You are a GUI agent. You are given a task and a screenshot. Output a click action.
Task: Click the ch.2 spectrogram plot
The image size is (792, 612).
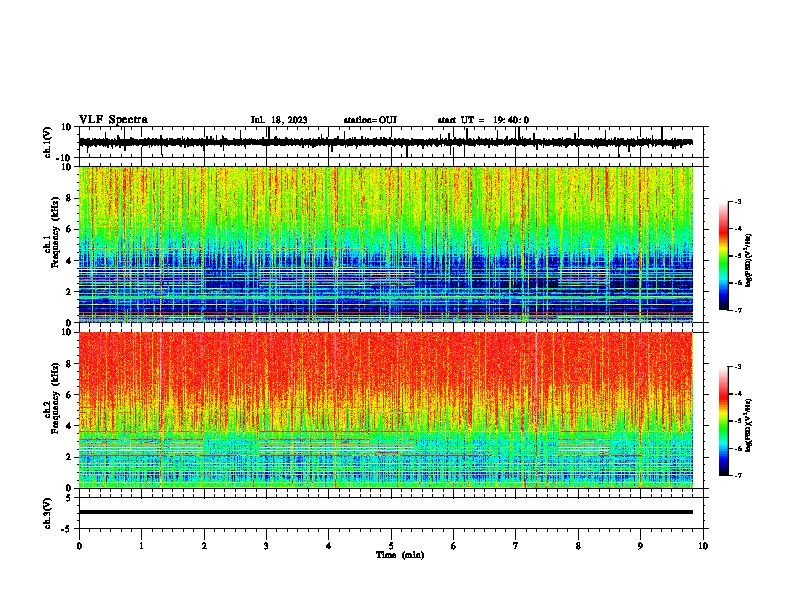coord(385,410)
